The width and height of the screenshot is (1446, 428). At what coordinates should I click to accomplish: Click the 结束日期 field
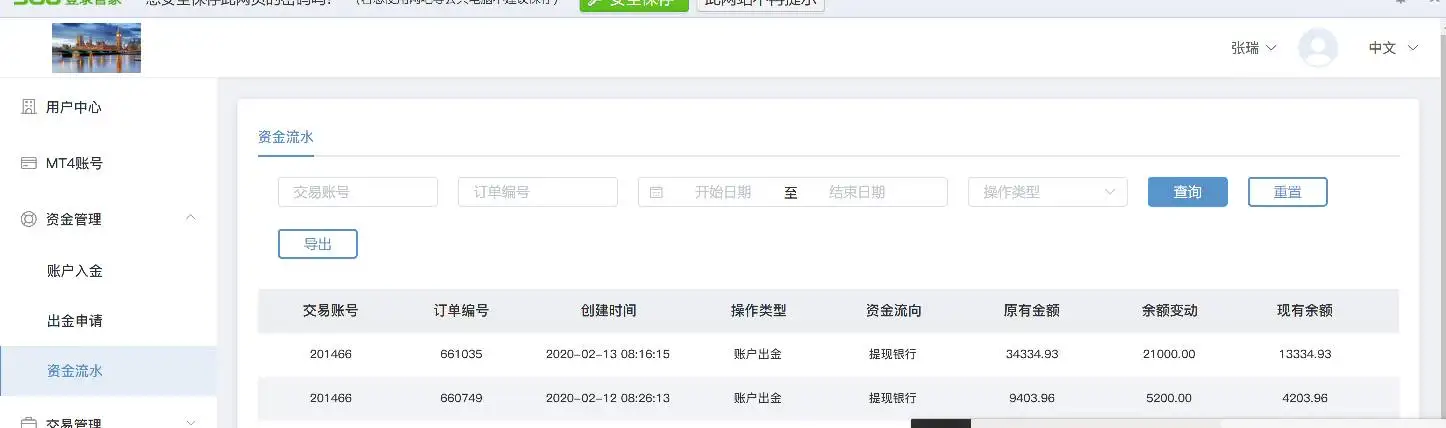857,192
